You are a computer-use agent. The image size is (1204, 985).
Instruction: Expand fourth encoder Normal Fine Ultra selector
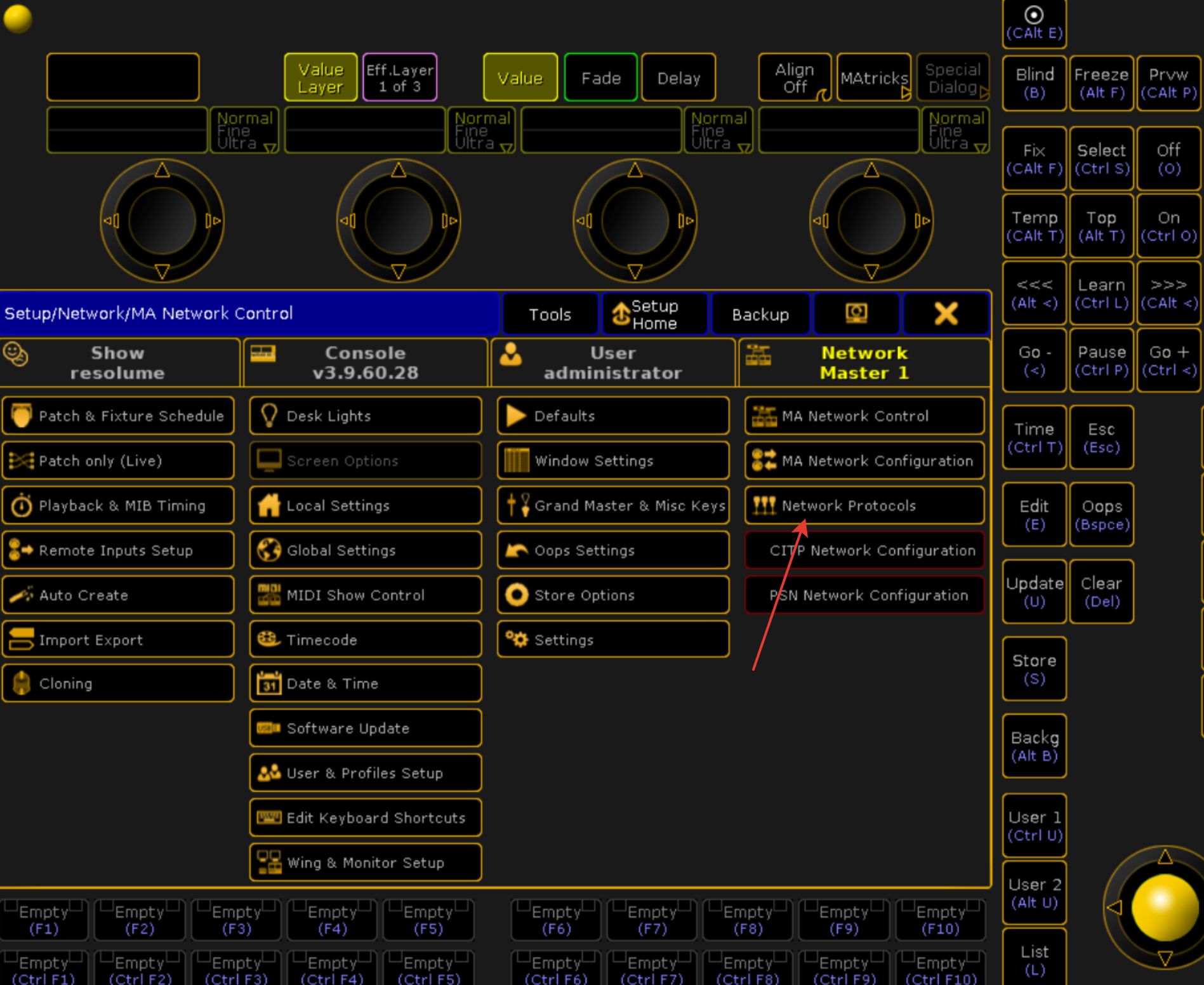coord(956,130)
